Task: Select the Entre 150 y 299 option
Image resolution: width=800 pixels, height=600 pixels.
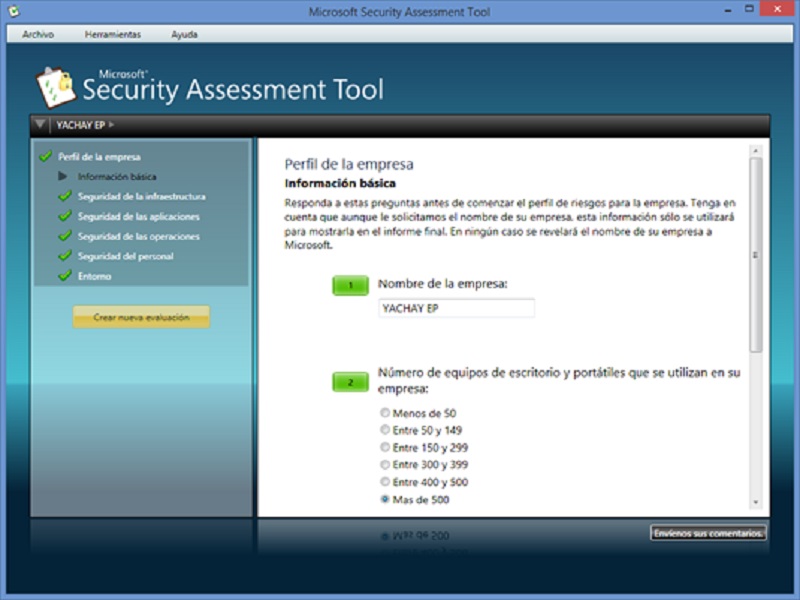Action: pos(385,447)
